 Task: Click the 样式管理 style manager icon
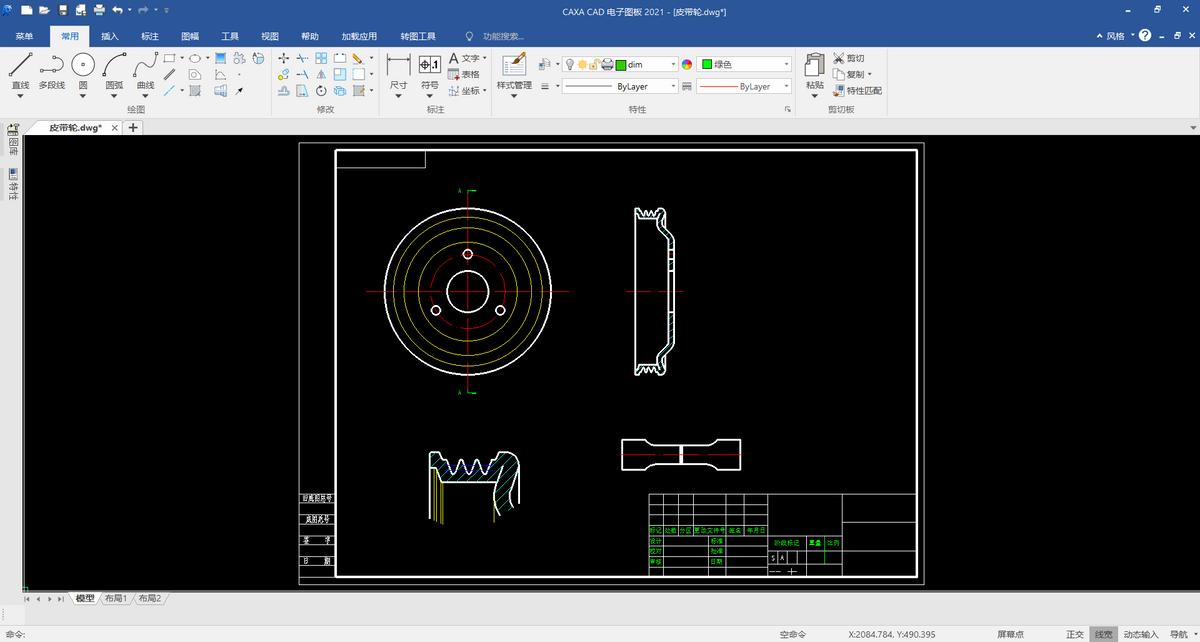coord(514,66)
